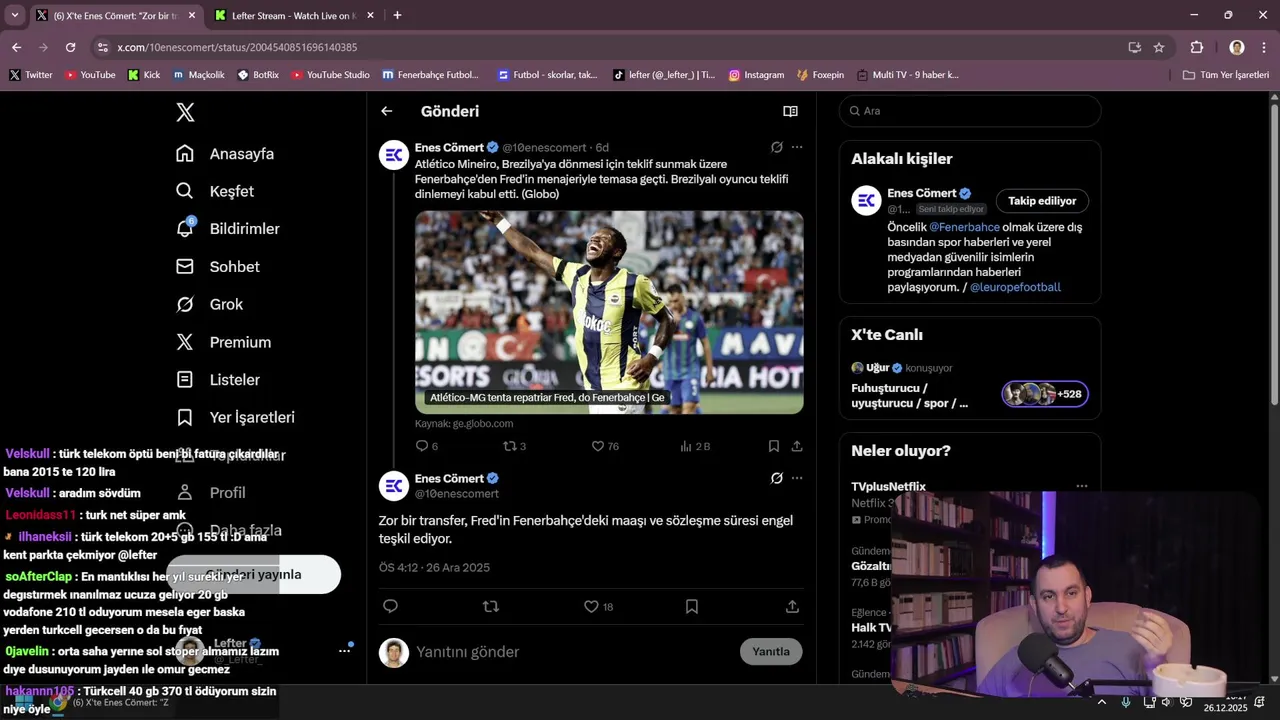
Task: Reply icon with 6 replies on first post
Action: (x=427, y=446)
